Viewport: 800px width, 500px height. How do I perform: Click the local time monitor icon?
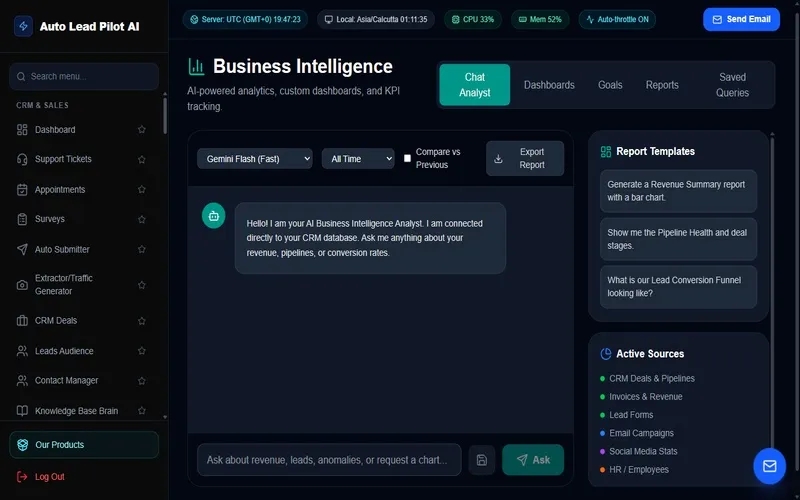329,19
